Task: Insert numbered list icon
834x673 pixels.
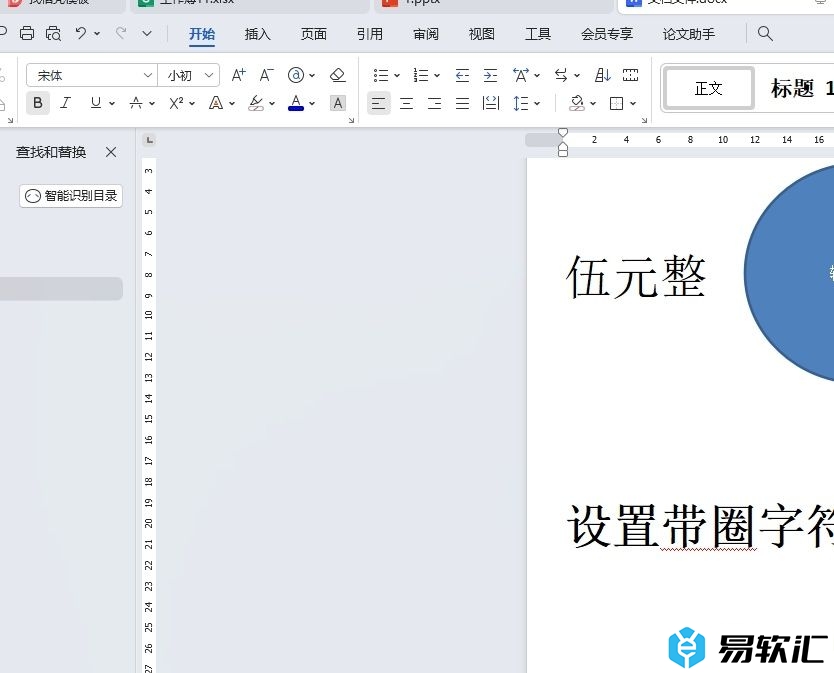Action: click(421, 75)
